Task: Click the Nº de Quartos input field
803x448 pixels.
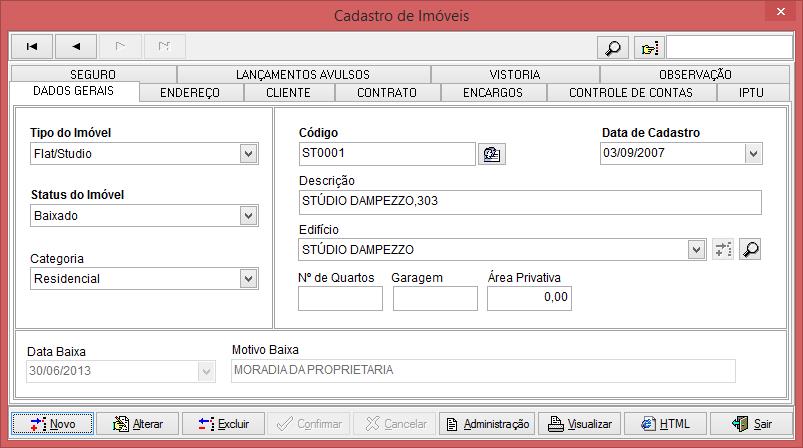Action: click(340, 298)
